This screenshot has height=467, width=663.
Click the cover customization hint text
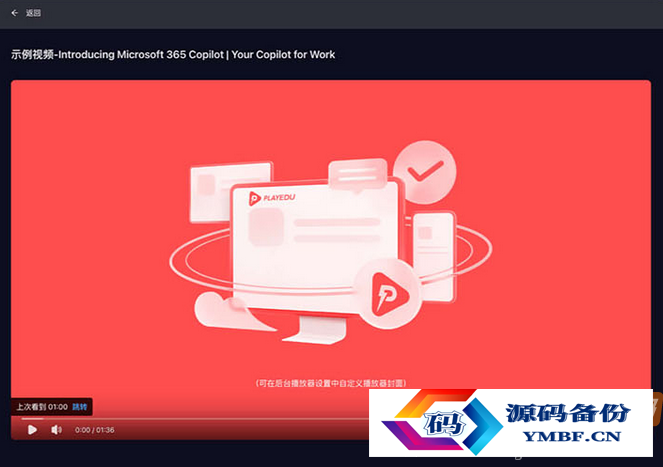coord(331,383)
